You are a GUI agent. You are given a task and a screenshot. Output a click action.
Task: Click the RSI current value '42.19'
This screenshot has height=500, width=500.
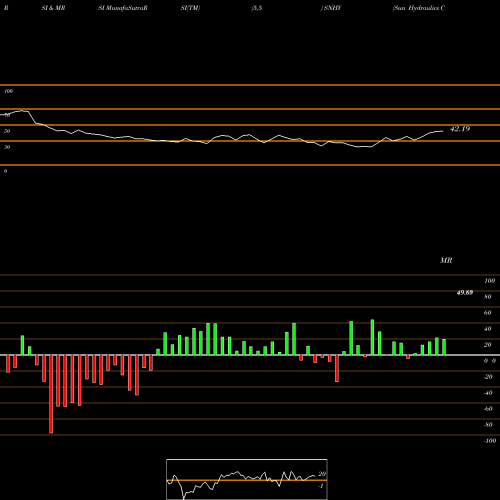[x=460, y=129]
